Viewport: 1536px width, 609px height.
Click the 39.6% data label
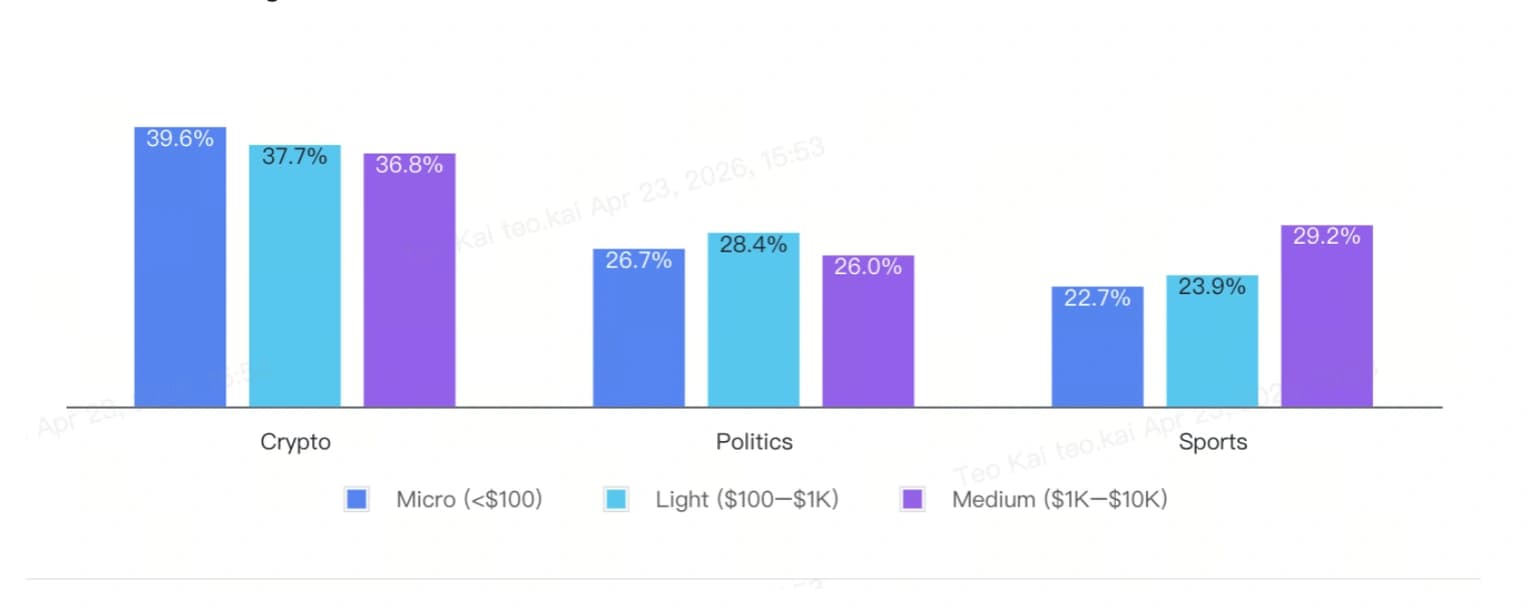pos(180,139)
